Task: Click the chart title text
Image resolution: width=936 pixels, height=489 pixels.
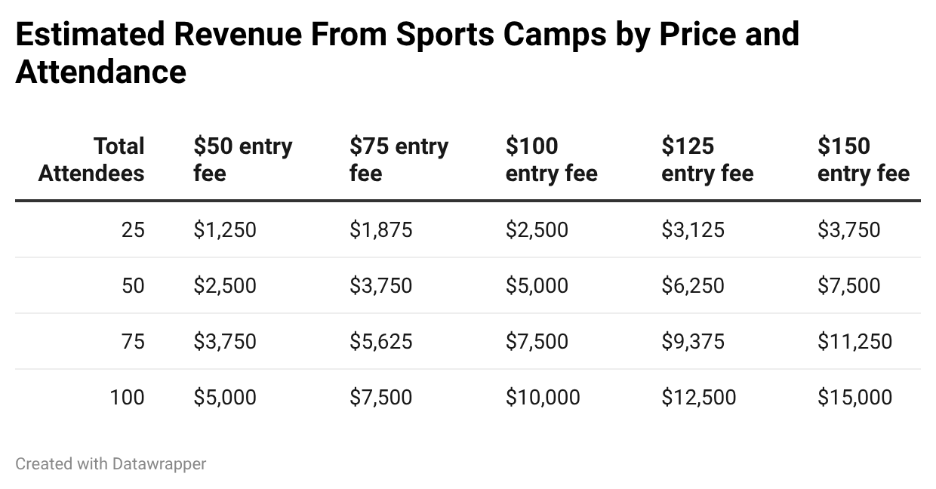Action: click(407, 53)
